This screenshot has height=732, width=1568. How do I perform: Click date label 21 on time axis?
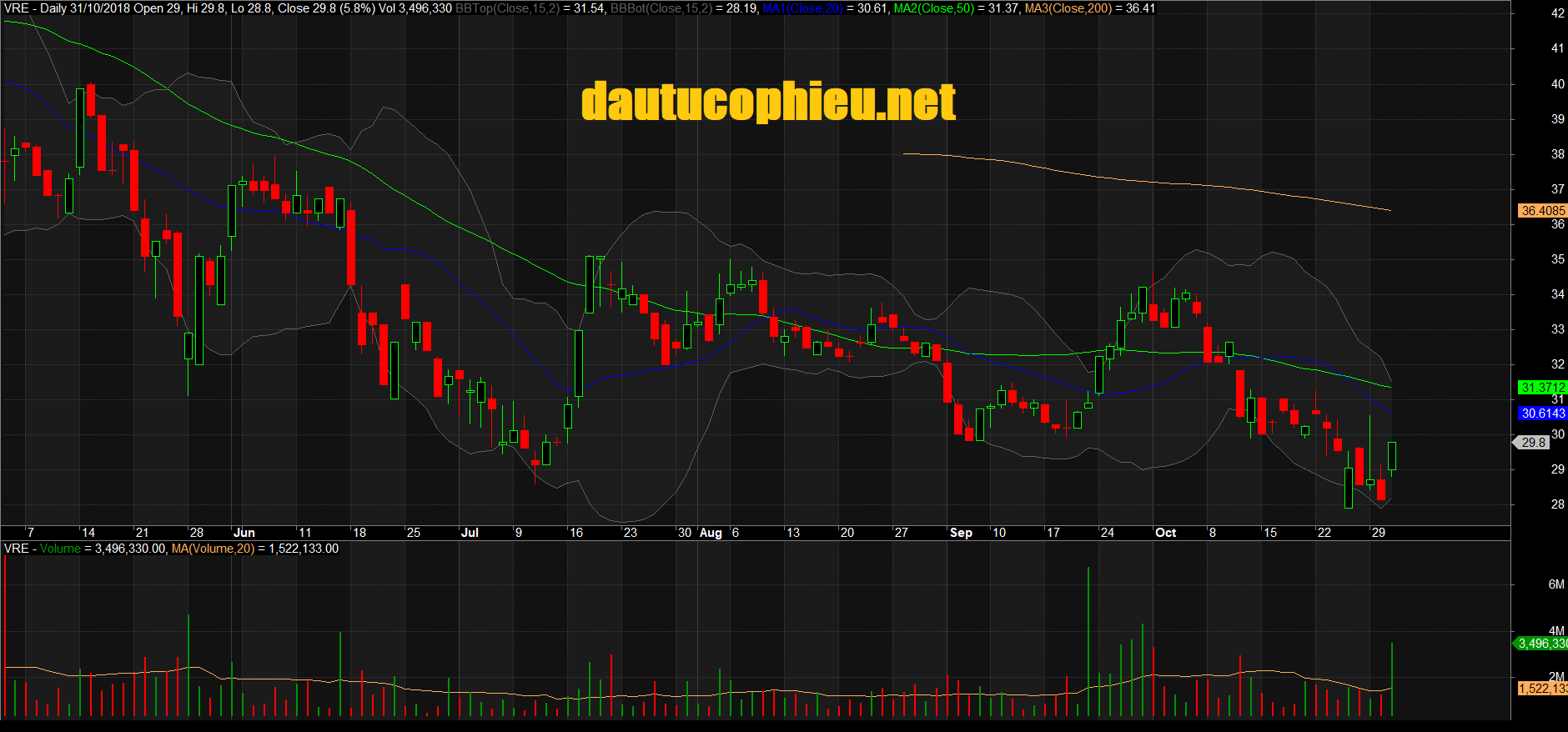click(142, 533)
